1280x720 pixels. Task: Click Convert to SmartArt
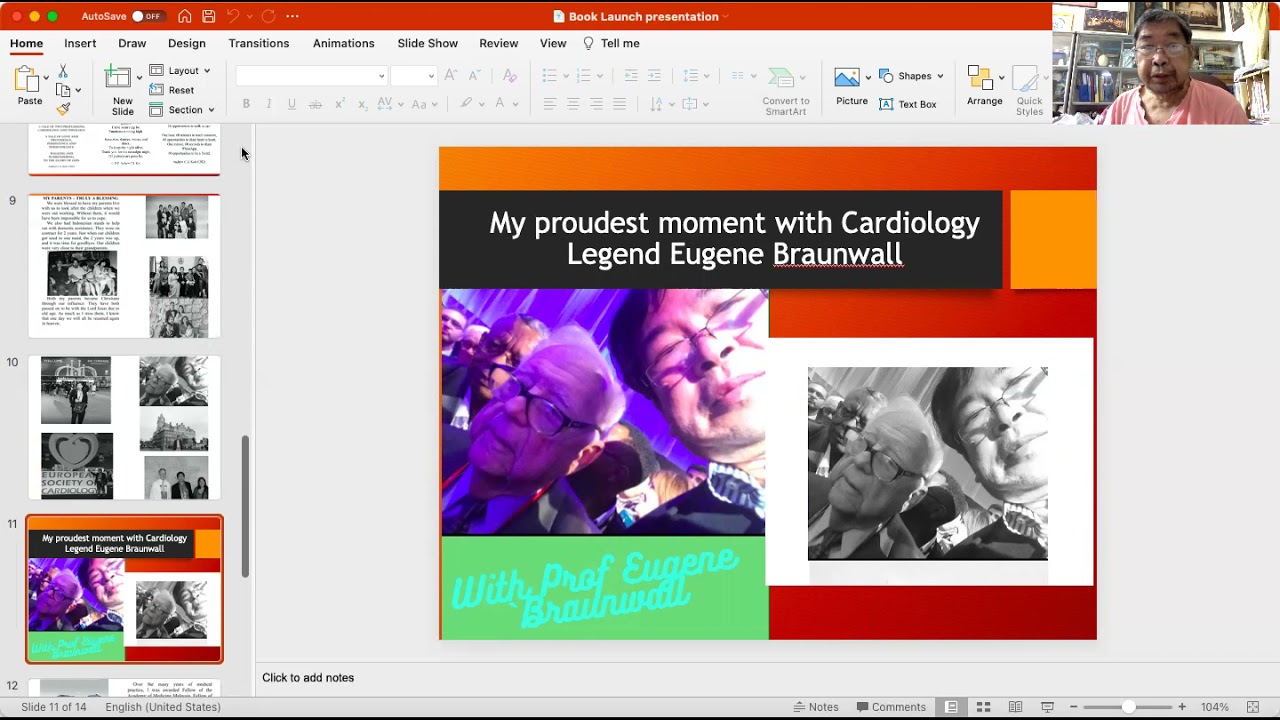tap(786, 91)
